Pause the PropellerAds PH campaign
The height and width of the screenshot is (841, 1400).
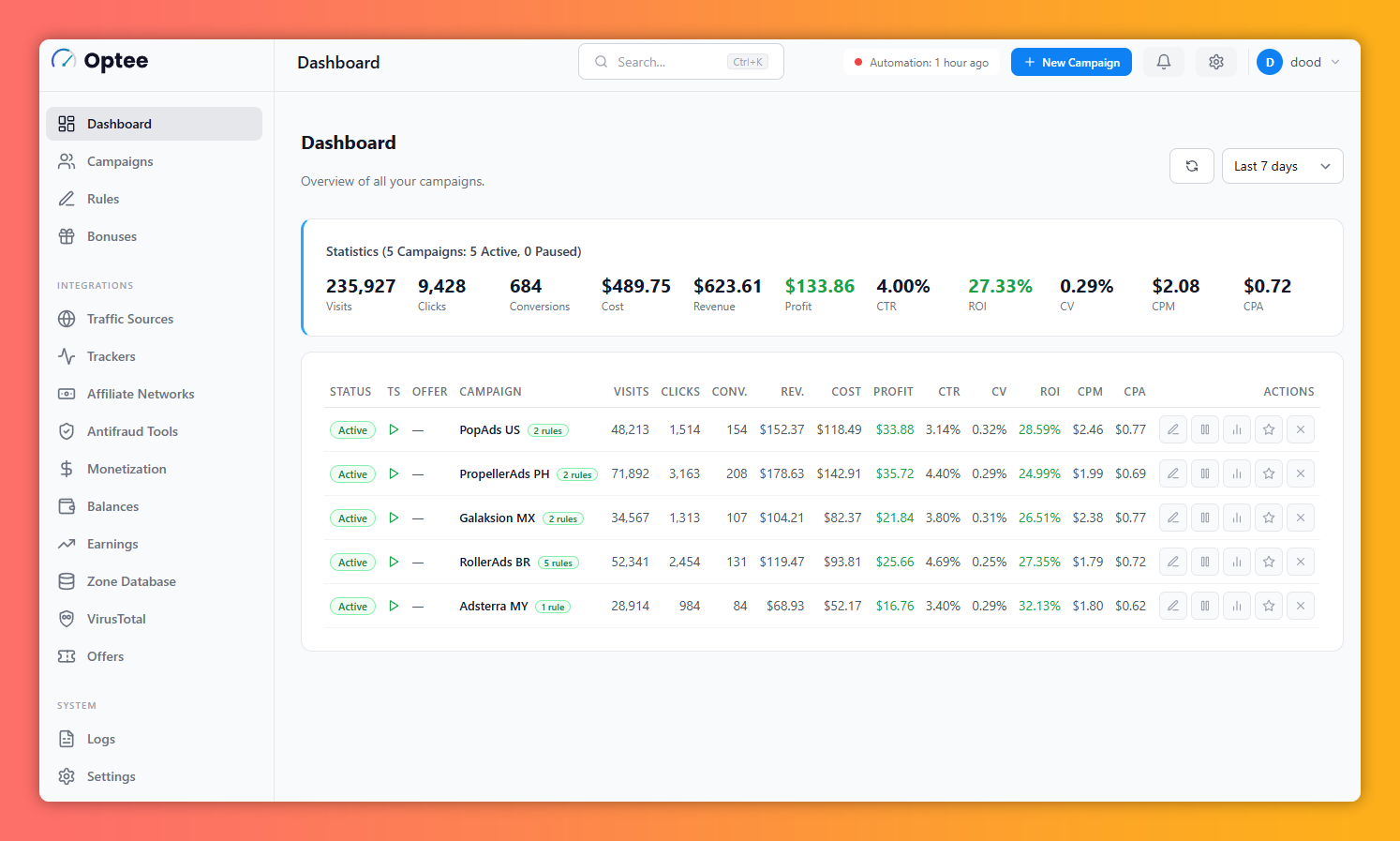(1205, 473)
